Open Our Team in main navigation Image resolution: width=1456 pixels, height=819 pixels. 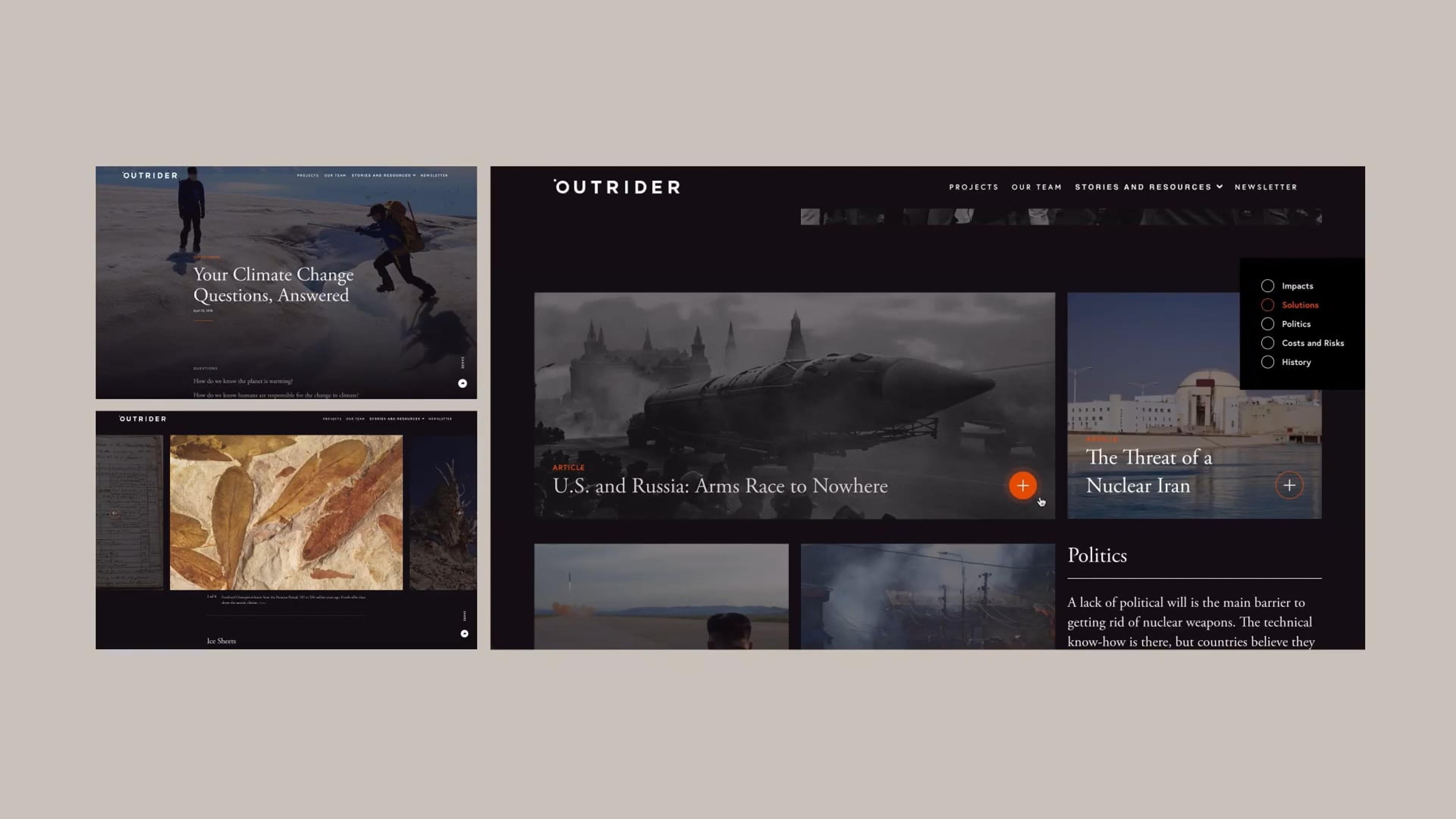(x=1036, y=187)
